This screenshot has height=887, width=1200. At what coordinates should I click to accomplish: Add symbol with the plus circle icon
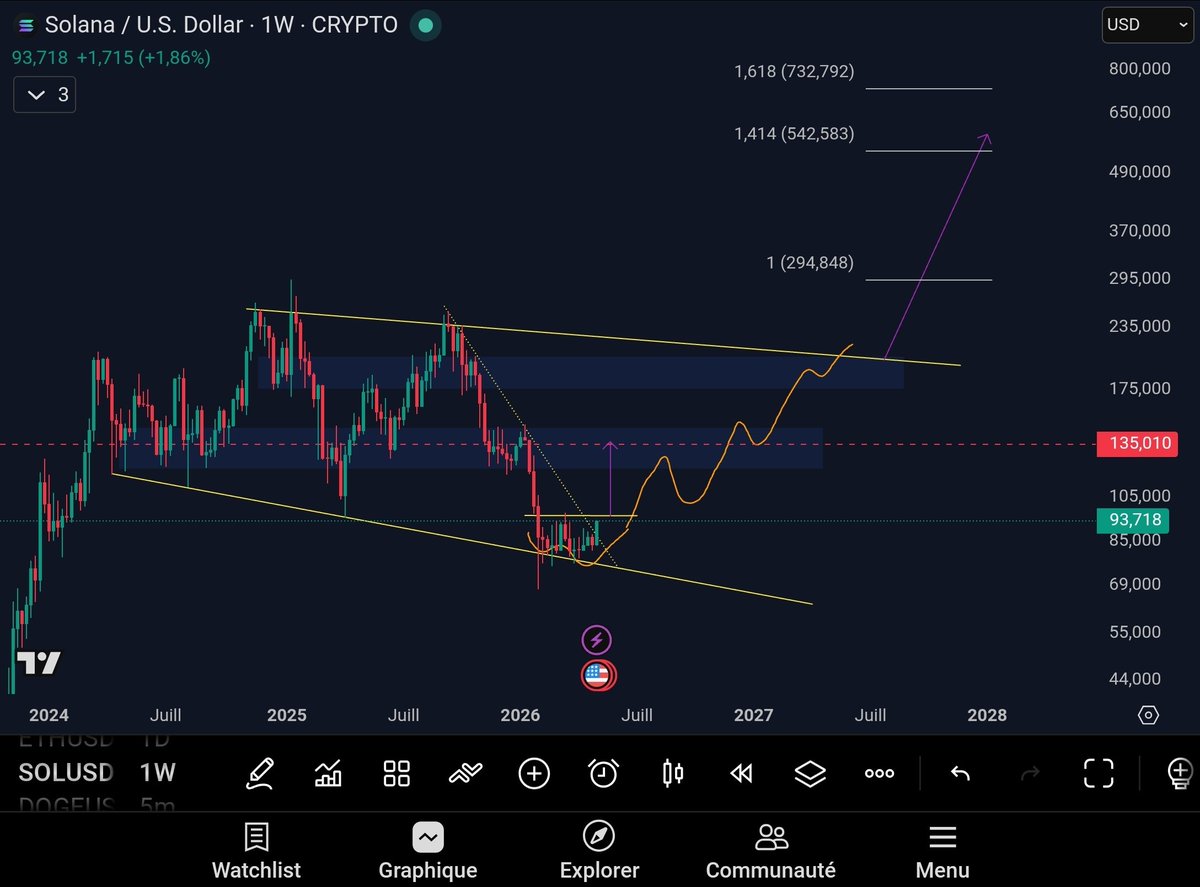click(x=534, y=773)
